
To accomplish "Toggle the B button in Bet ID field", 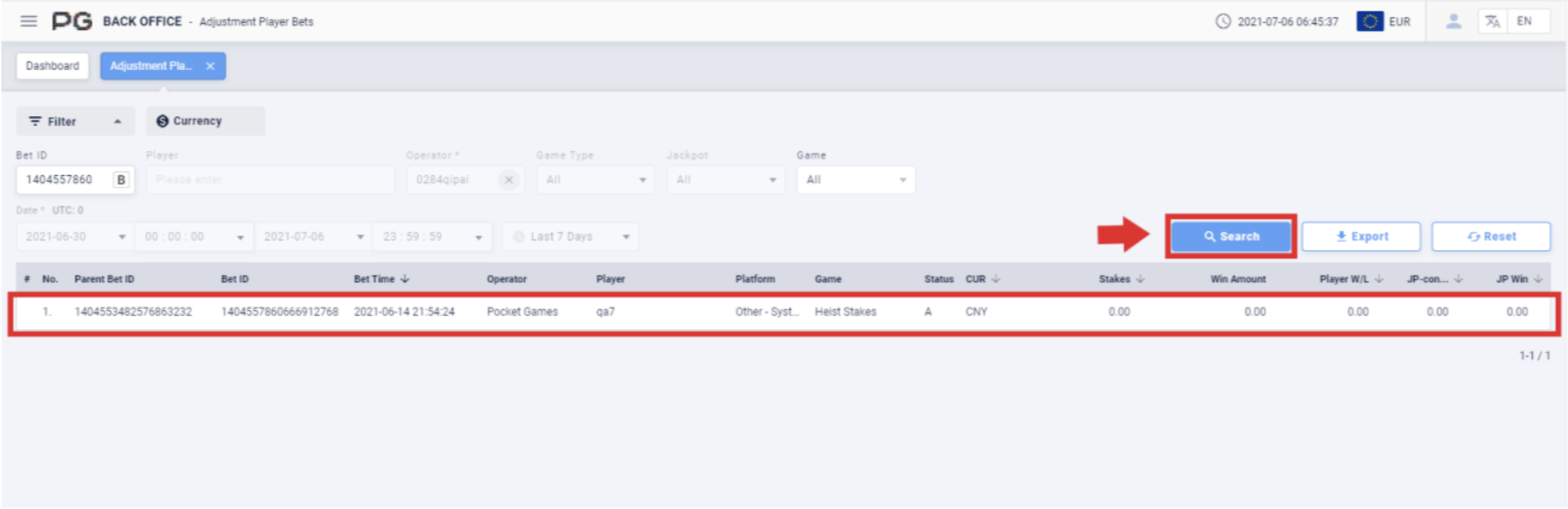I will click(x=121, y=179).
